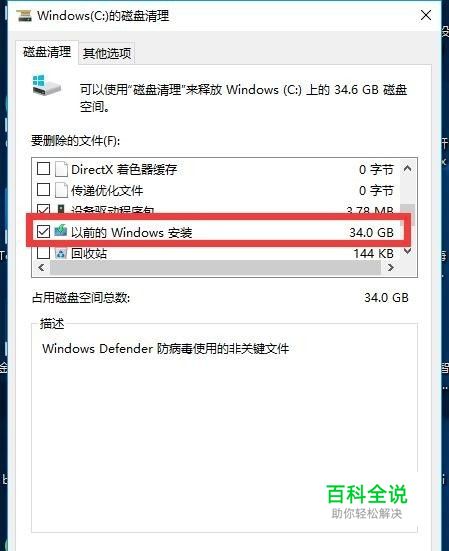Click the horizontal scrollbar track in file list
The width and height of the screenshot is (449, 551).
click(x=215, y=268)
